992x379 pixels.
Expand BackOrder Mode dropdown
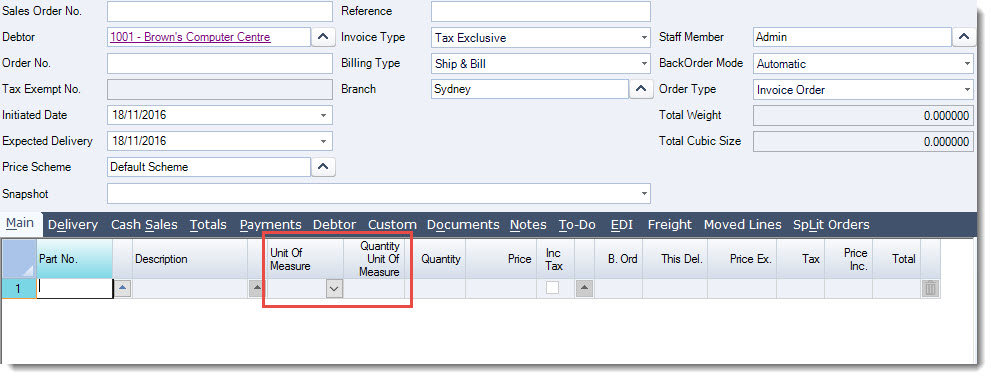pos(967,64)
